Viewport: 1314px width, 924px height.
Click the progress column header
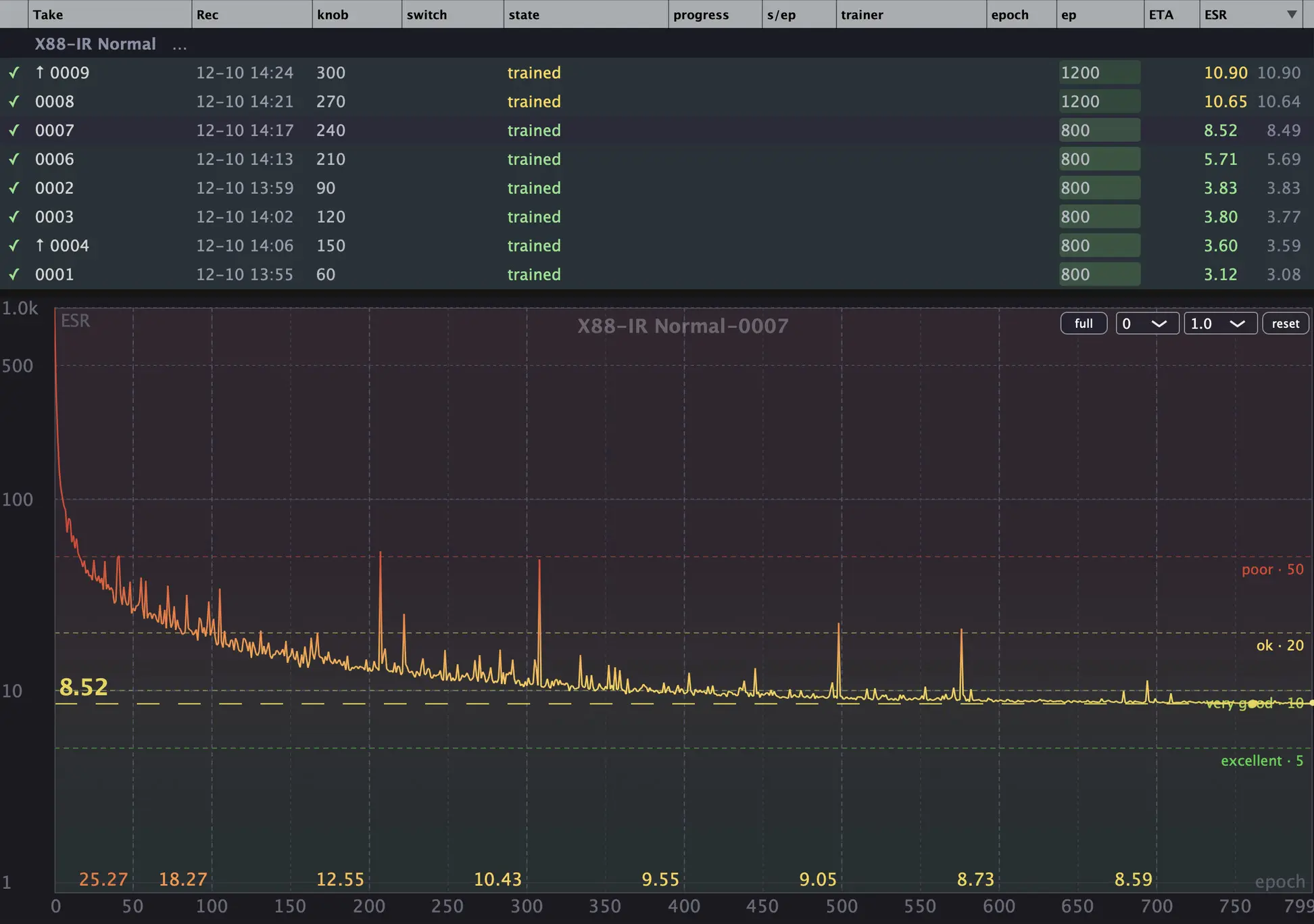pyautogui.click(x=714, y=14)
